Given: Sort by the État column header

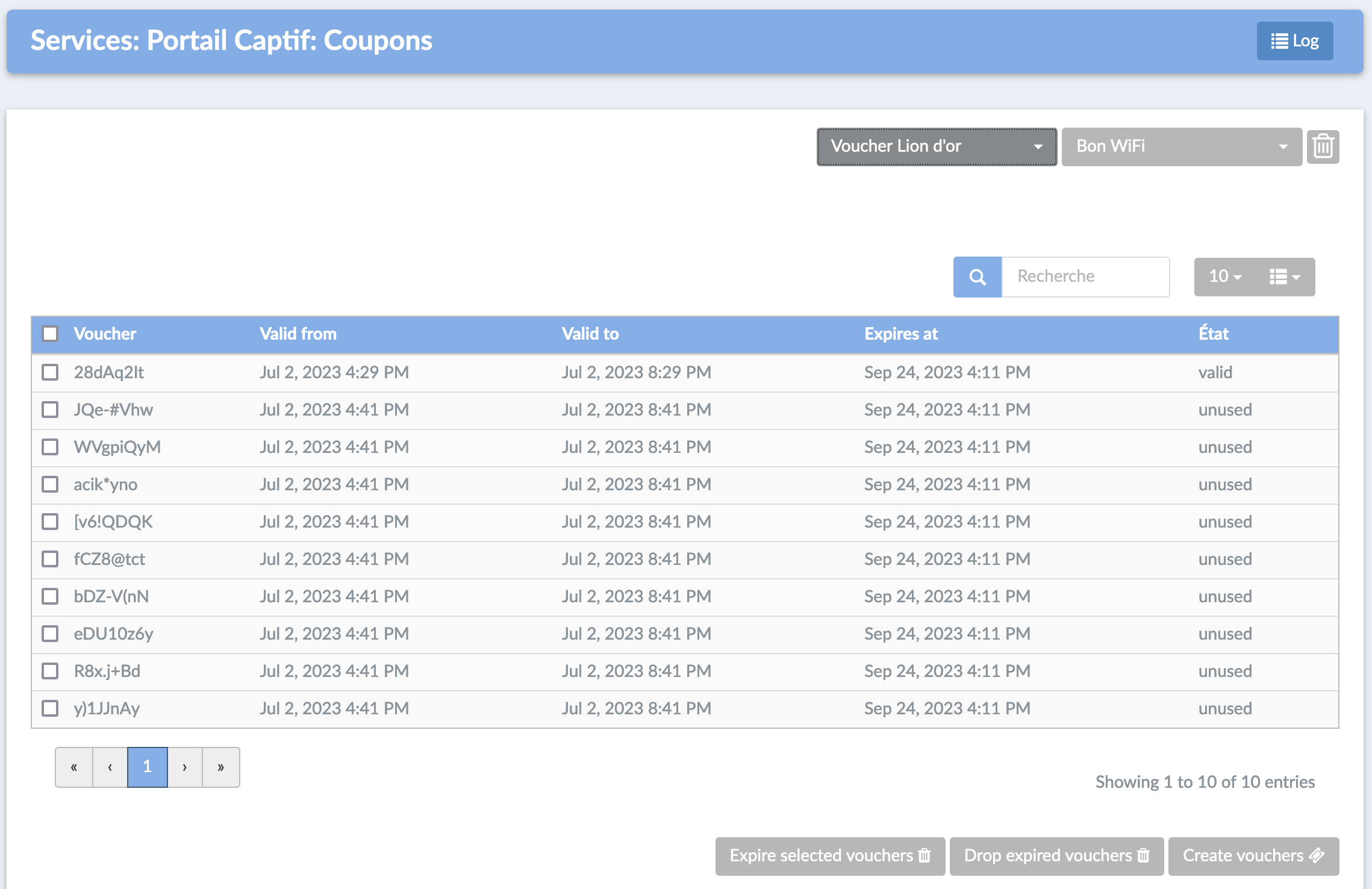Looking at the screenshot, I should (x=1213, y=334).
